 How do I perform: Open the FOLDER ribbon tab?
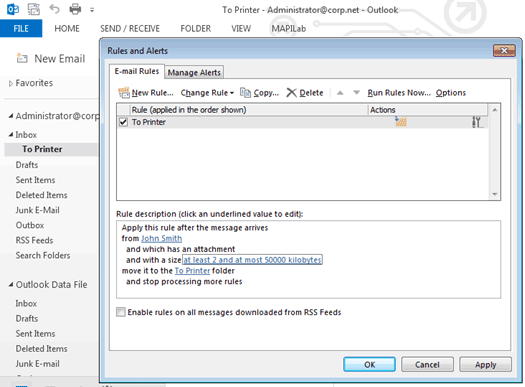[196, 28]
